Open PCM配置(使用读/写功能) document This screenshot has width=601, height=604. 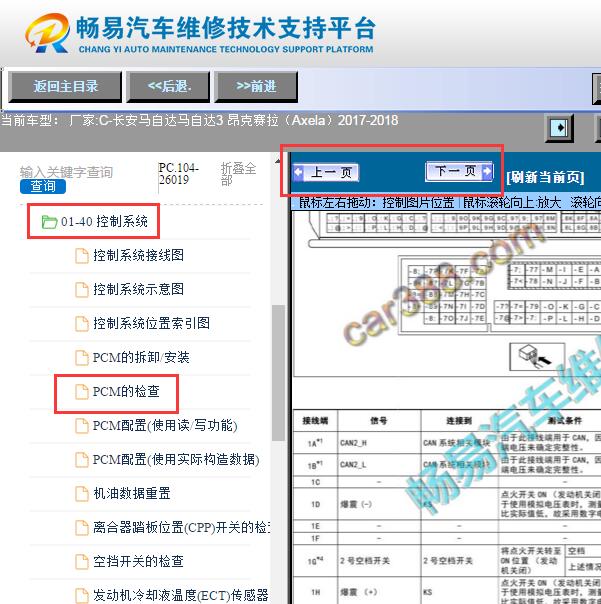tap(165, 426)
